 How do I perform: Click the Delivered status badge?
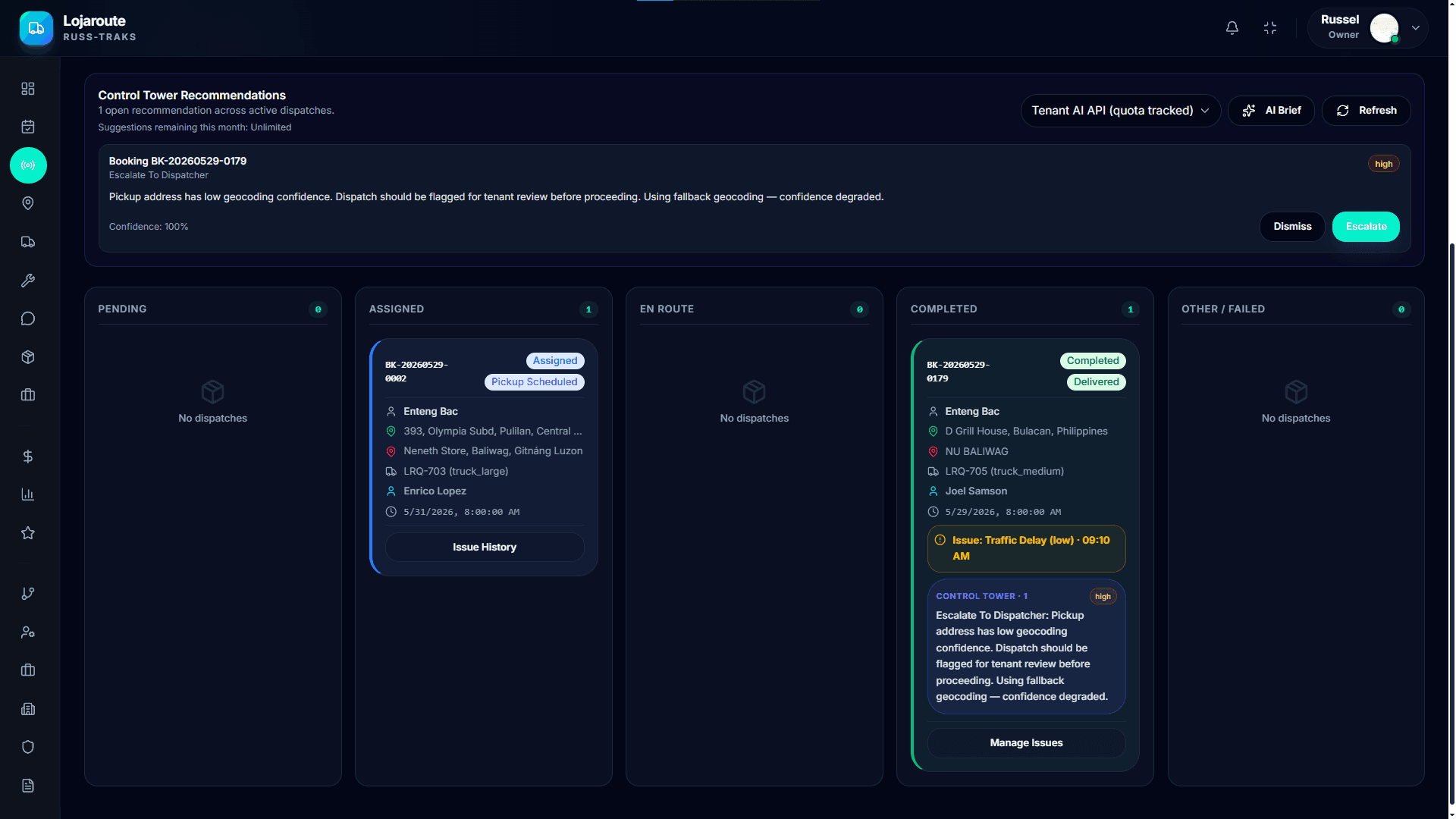click(x=1096, y=382)
